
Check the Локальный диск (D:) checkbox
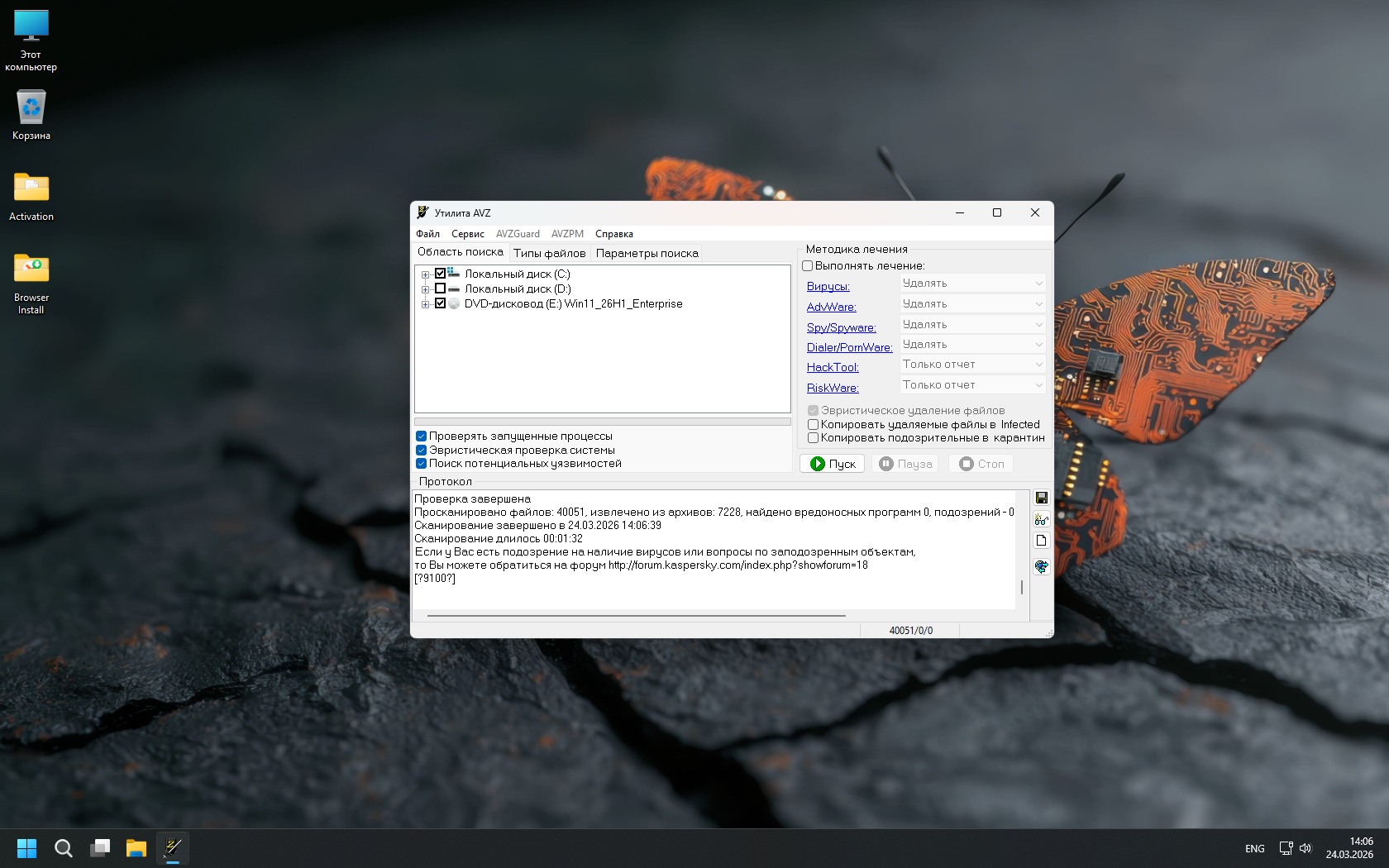pyautogui.click(x=441, y=289)
